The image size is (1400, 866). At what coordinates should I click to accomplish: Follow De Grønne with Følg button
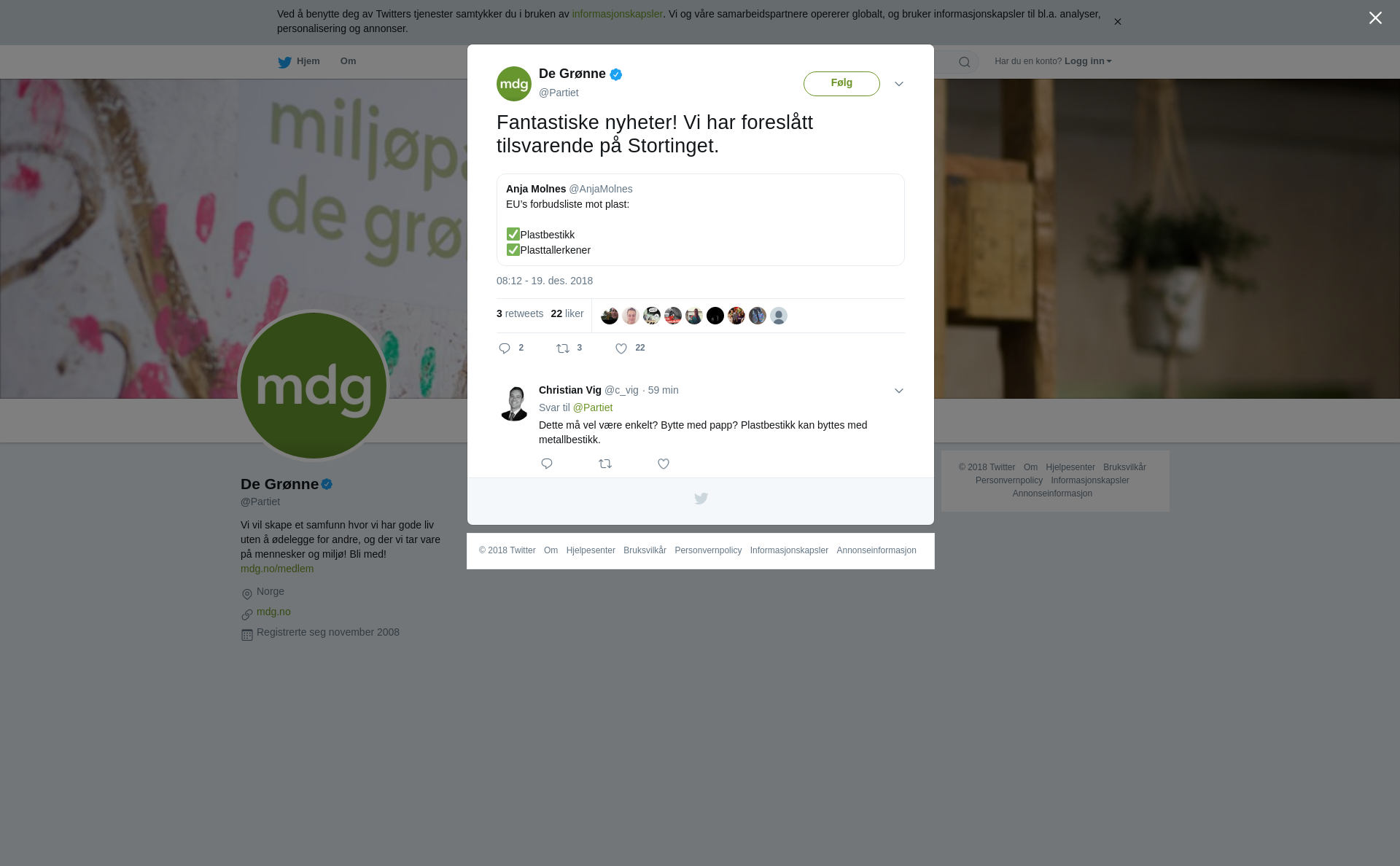[x=841, y=84]
